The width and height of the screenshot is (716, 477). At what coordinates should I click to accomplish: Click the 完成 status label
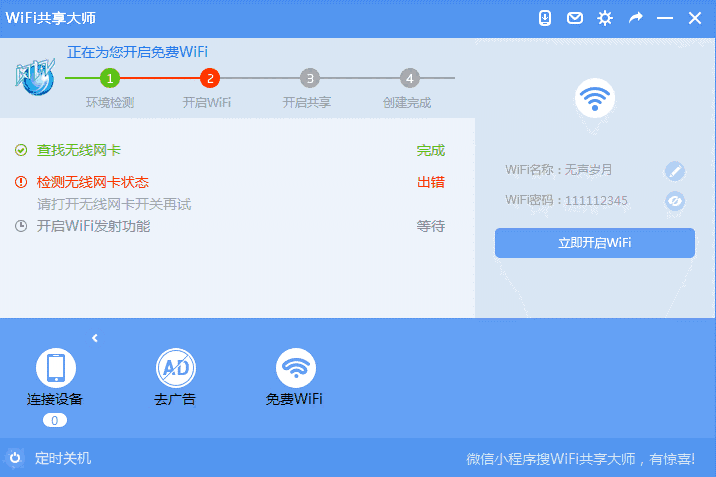[431, 151]
